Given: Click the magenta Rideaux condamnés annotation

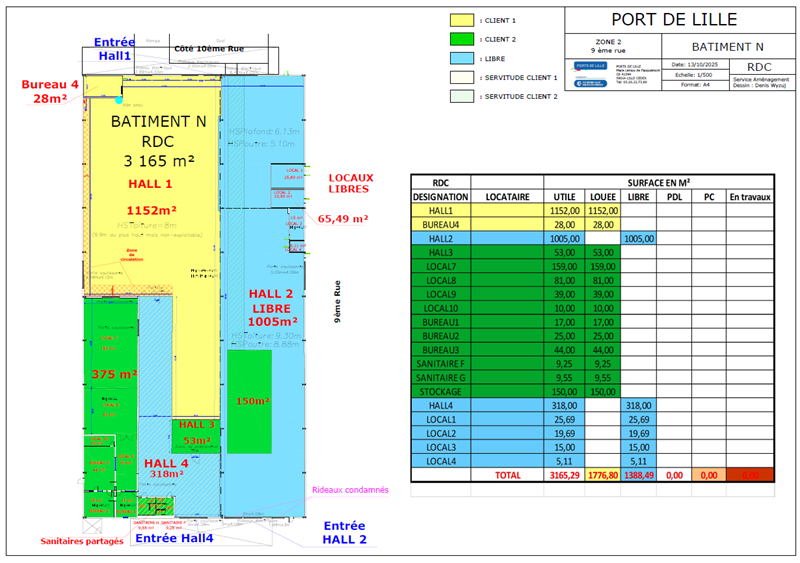Looking at the screenshot, I should (349, 489).
